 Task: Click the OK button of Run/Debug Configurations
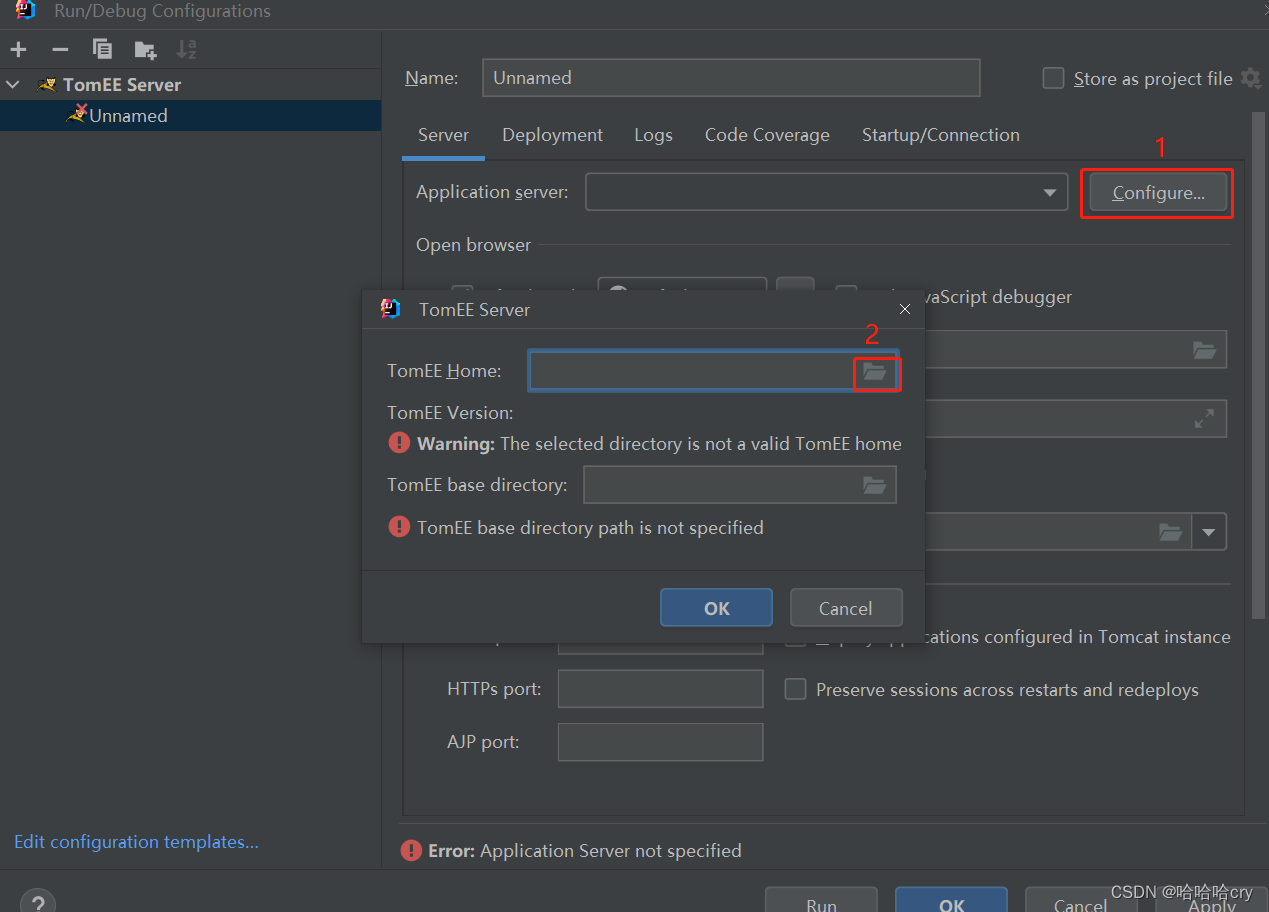point(951,900)
